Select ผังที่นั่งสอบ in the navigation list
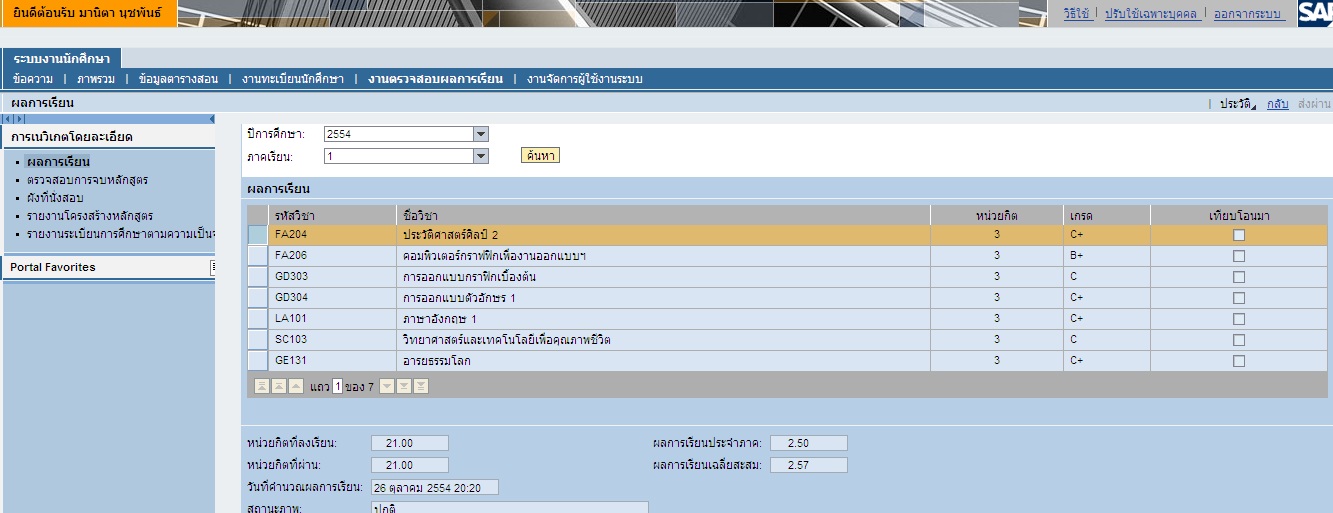Viewport: 1333px width, 513px height. tap(55, 198)
